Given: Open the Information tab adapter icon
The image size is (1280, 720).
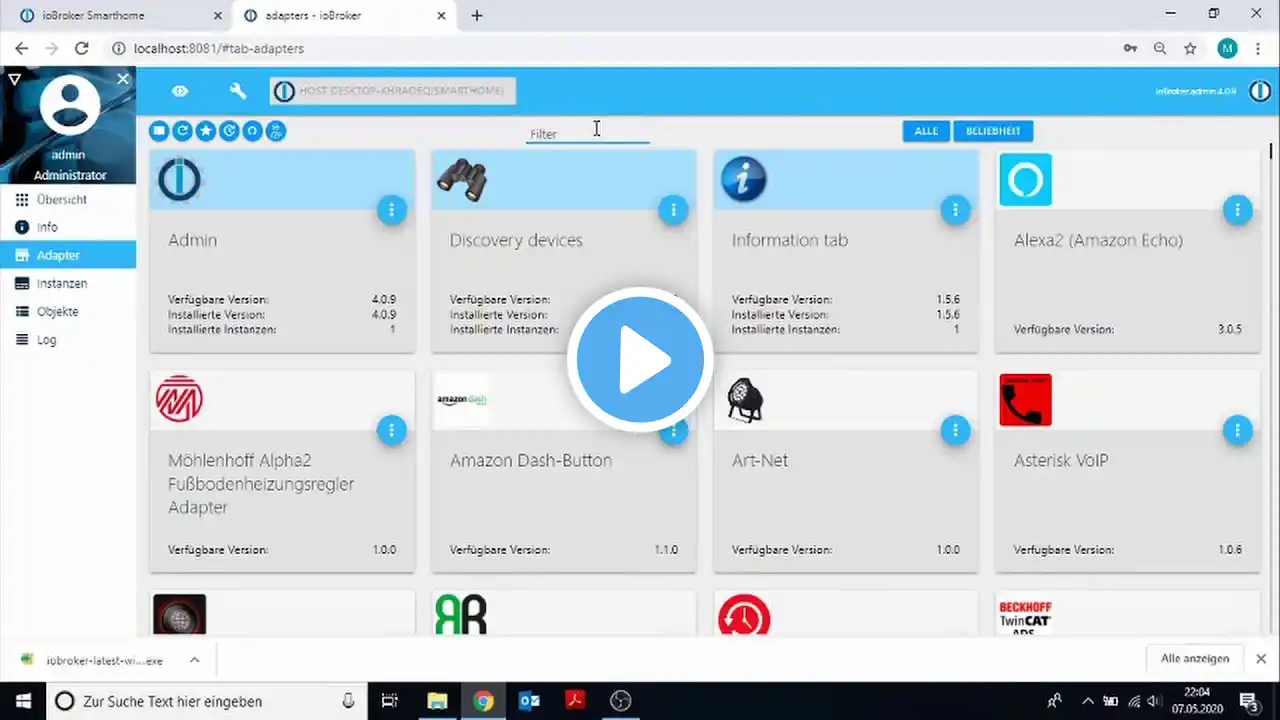Looking at the screenshot, I should 744,180.
